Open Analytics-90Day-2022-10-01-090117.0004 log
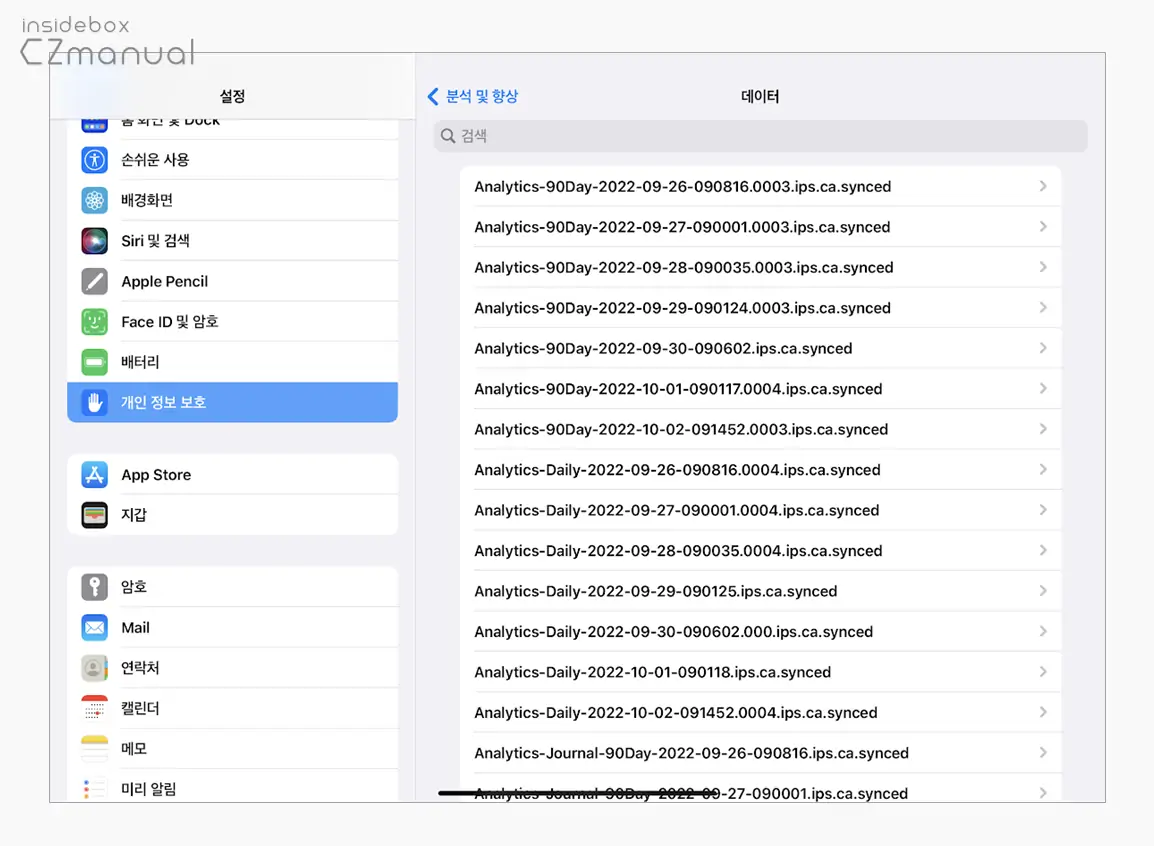This screenshot has height=846, width=1154. coord(760,388)
